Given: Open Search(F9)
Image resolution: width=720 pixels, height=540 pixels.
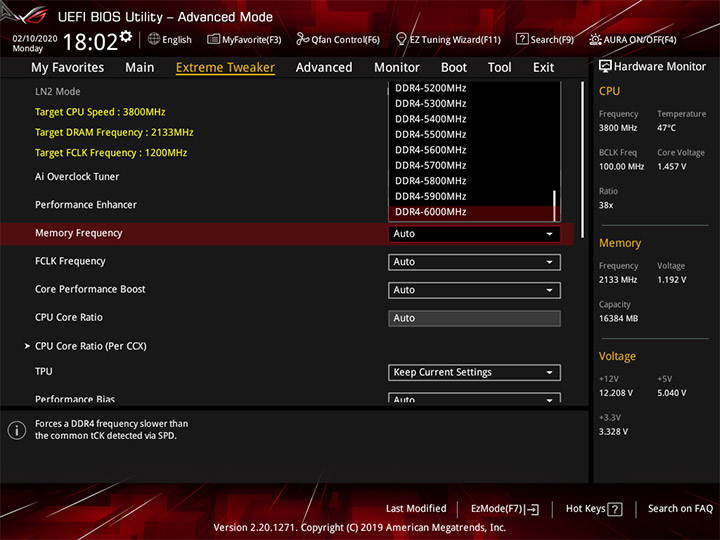Looking at the screenshot, I should [545, 39].
